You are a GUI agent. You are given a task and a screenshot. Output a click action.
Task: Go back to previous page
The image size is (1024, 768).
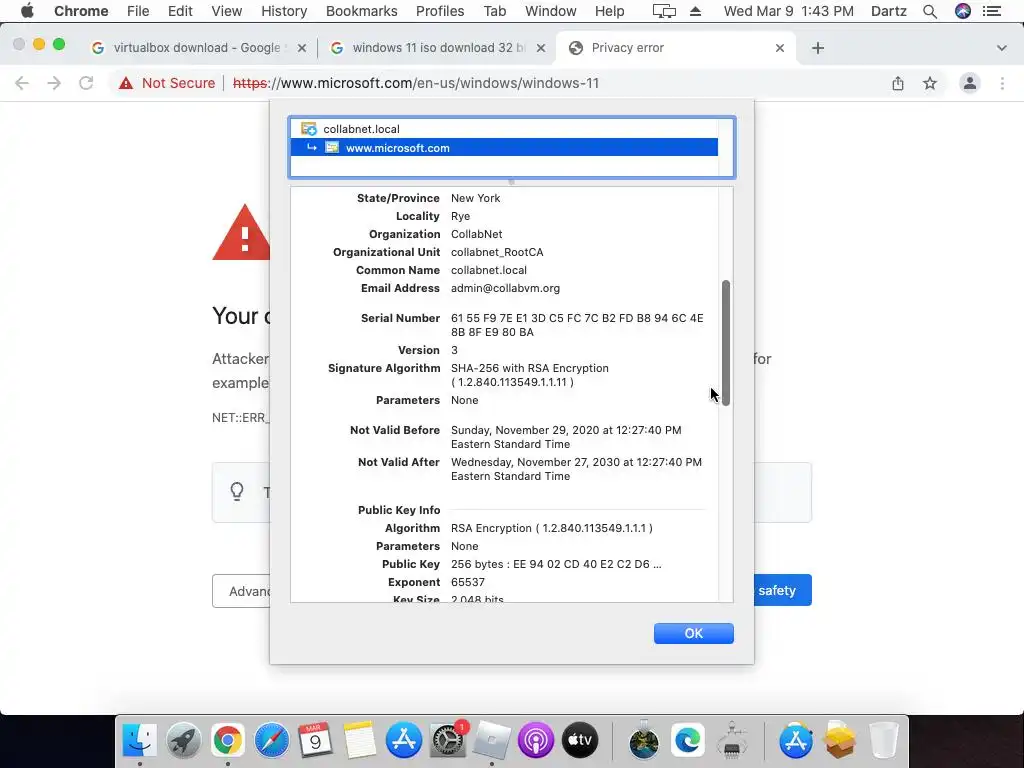[22, 83]
